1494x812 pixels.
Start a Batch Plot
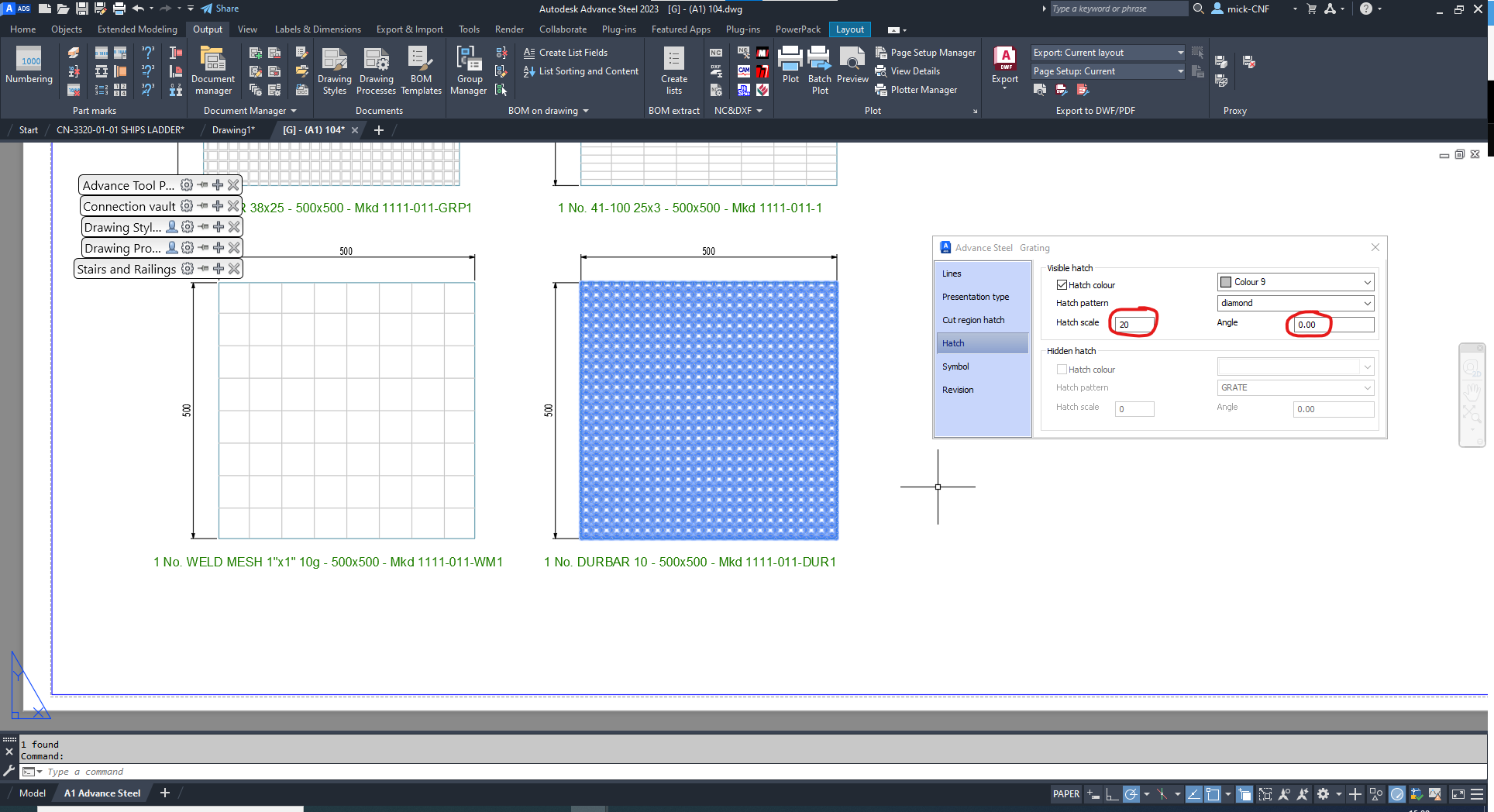[819, 68]
